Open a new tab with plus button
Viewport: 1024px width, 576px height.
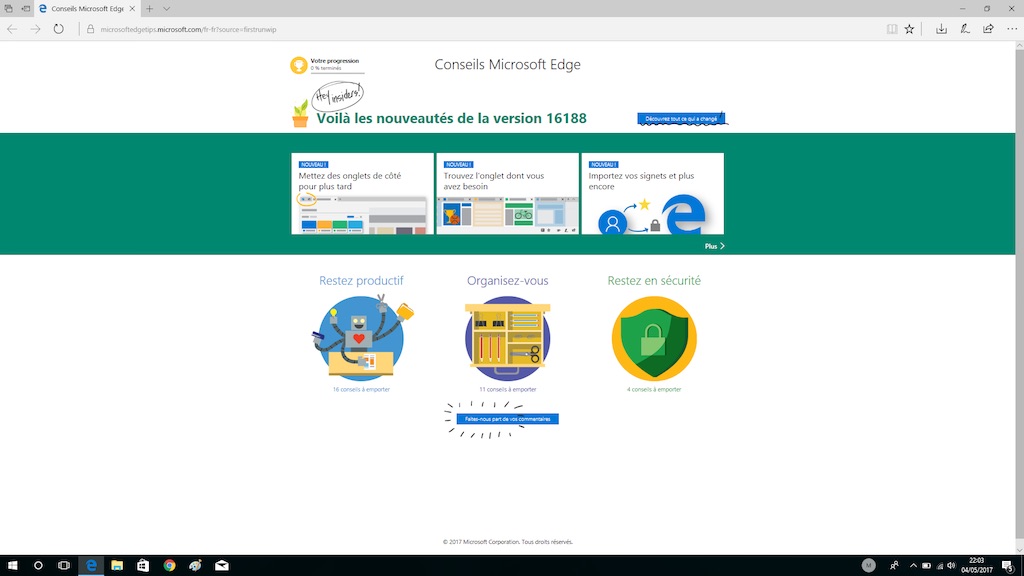[150, 8]
